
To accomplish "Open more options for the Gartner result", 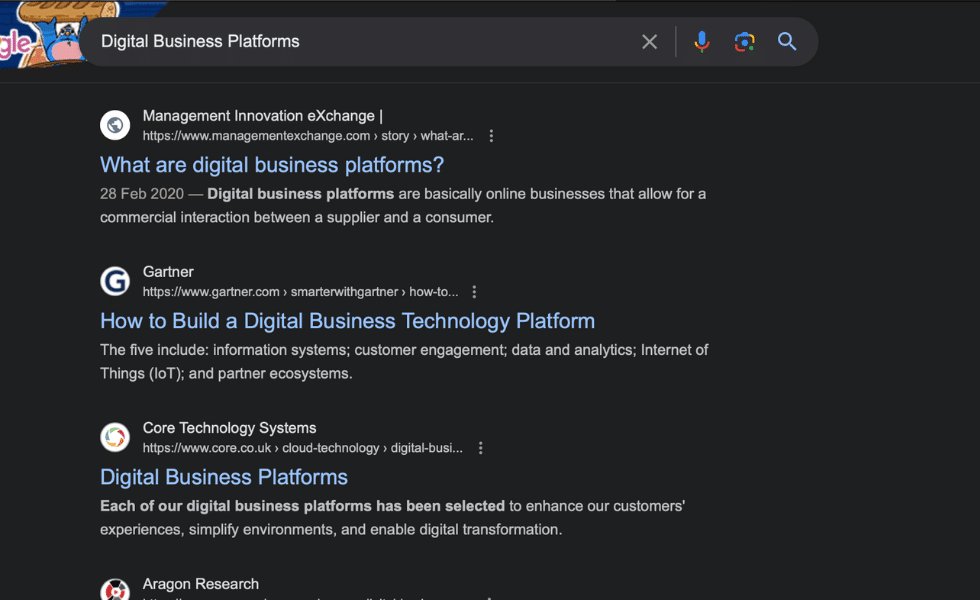I will click(x=474, y=292).
